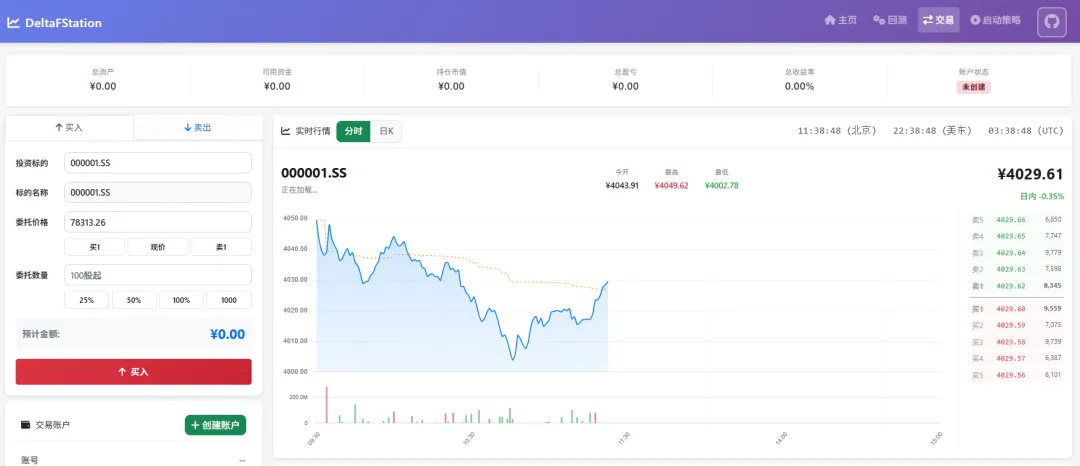Click the play icon beside 启动策略
This screenshot has width=1080, height=466.
[975, 20]
